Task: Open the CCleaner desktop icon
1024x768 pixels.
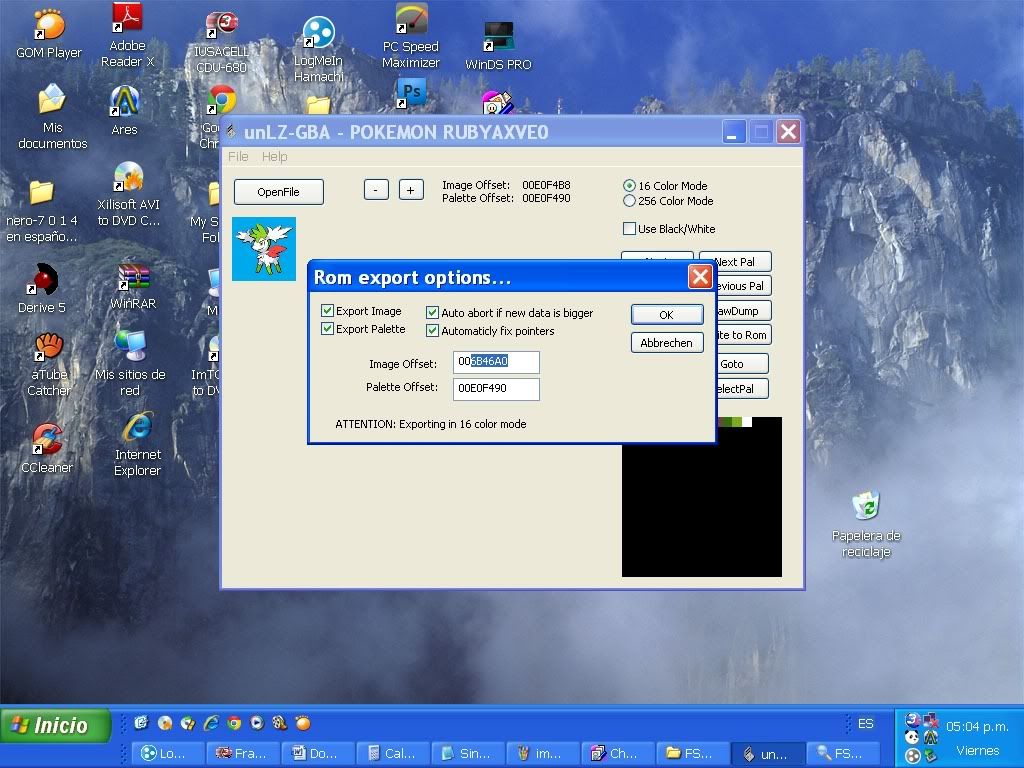Action: 47,447
